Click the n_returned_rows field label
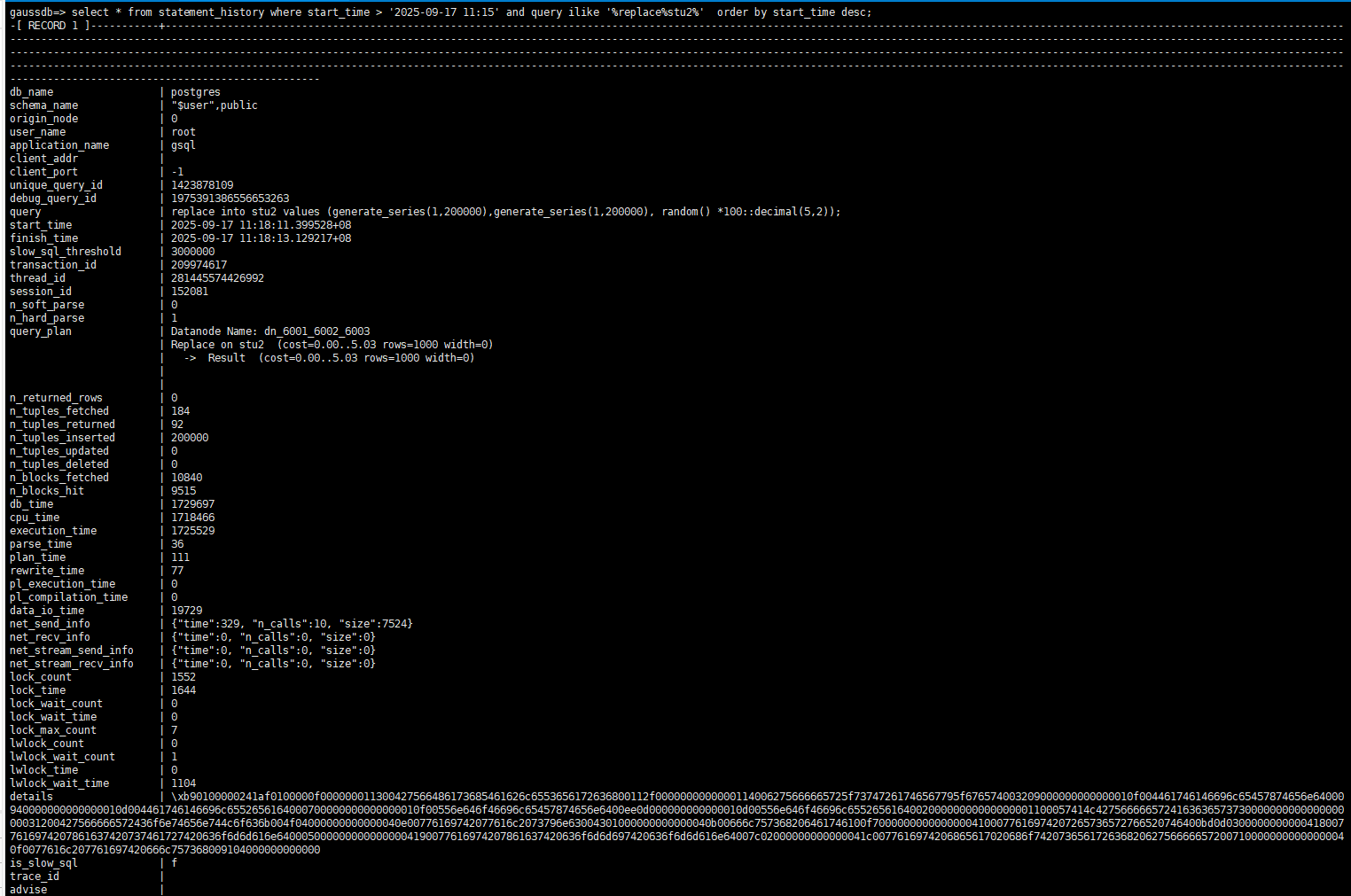 pos(56,398)
